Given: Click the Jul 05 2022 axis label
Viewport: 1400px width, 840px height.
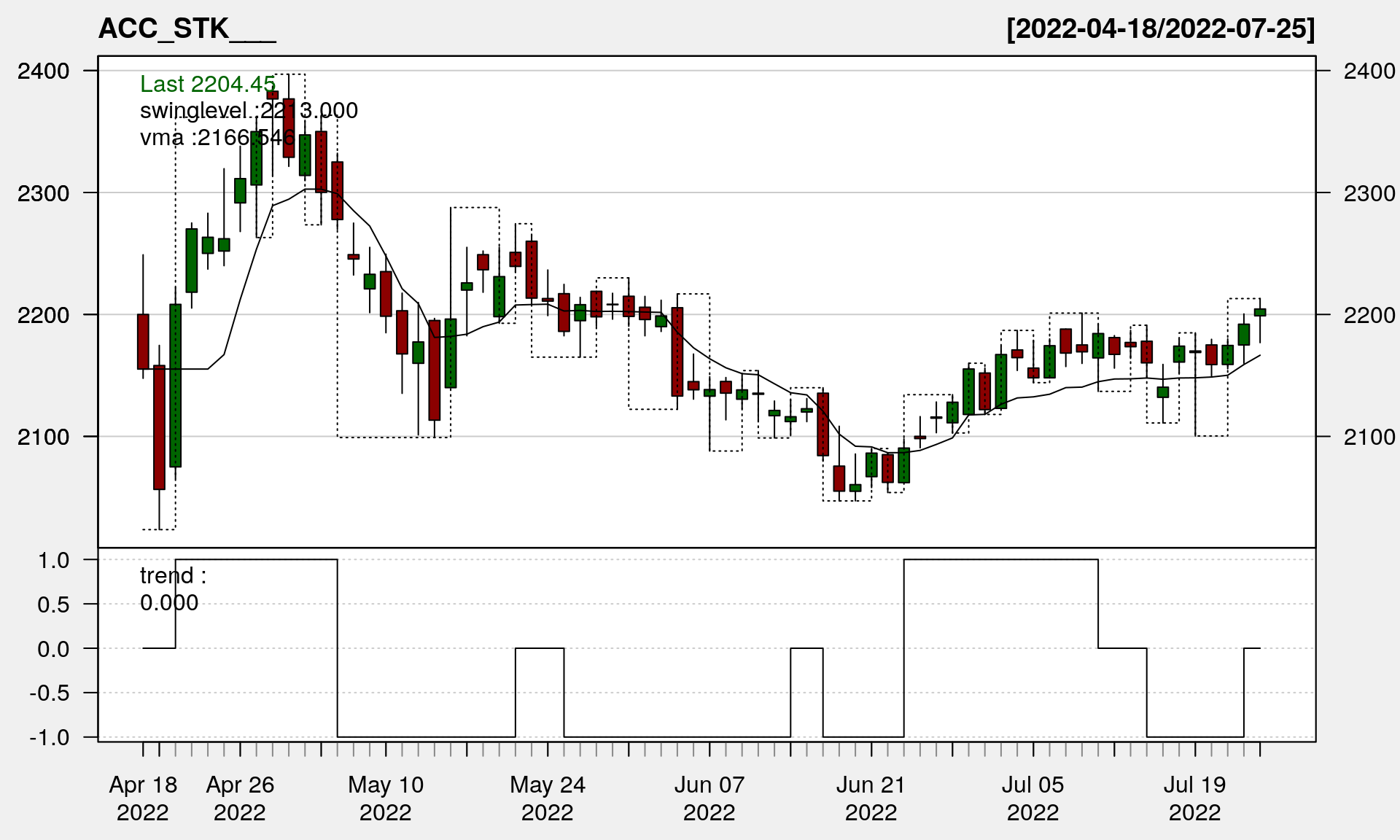Looking at the screenshot, I should click(x=1032, y=798).
